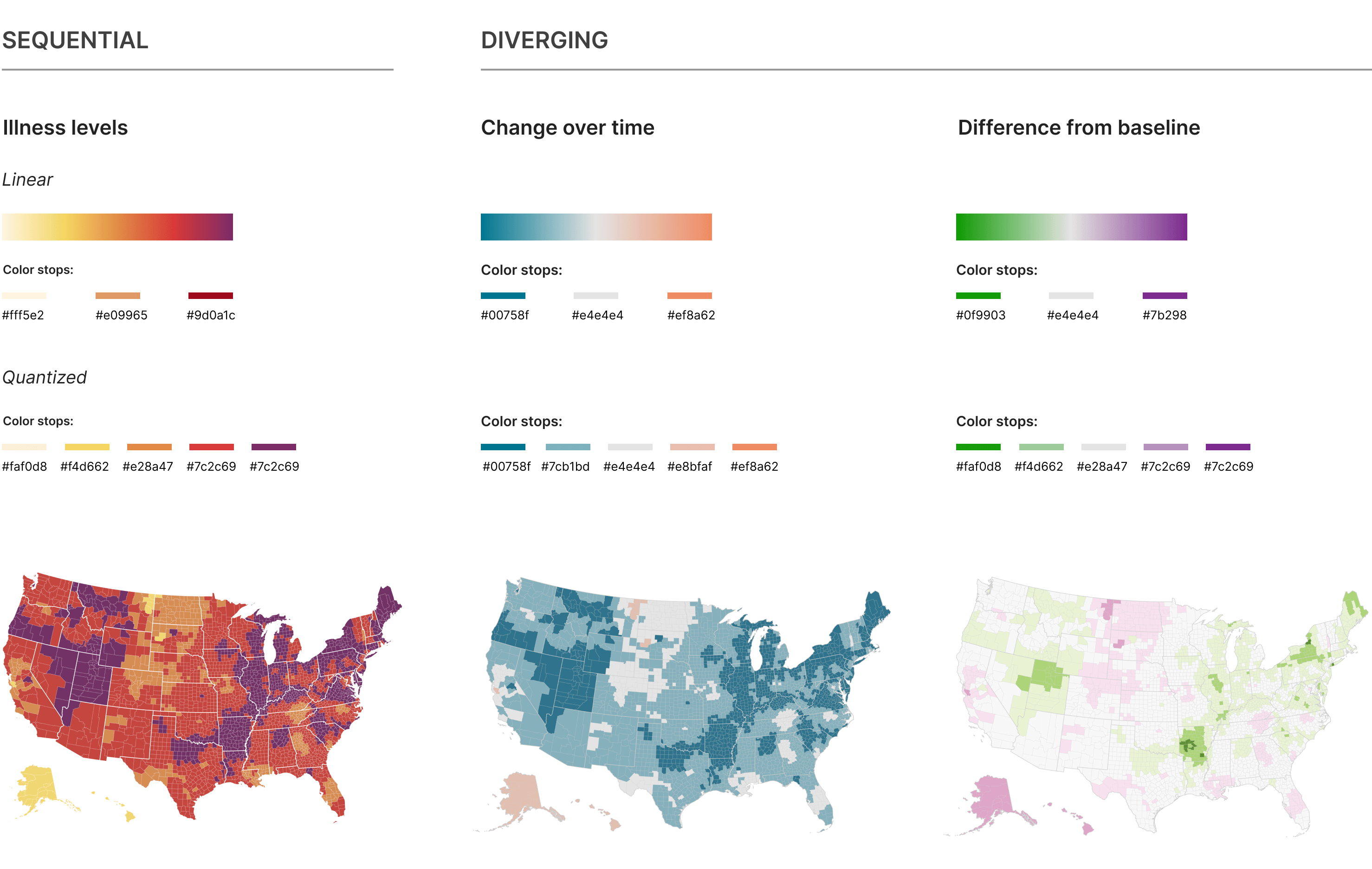Screen dimensions: 1372x869
Task: Pick the #e8bfaf light pink swatch
Action: (692, 447)
